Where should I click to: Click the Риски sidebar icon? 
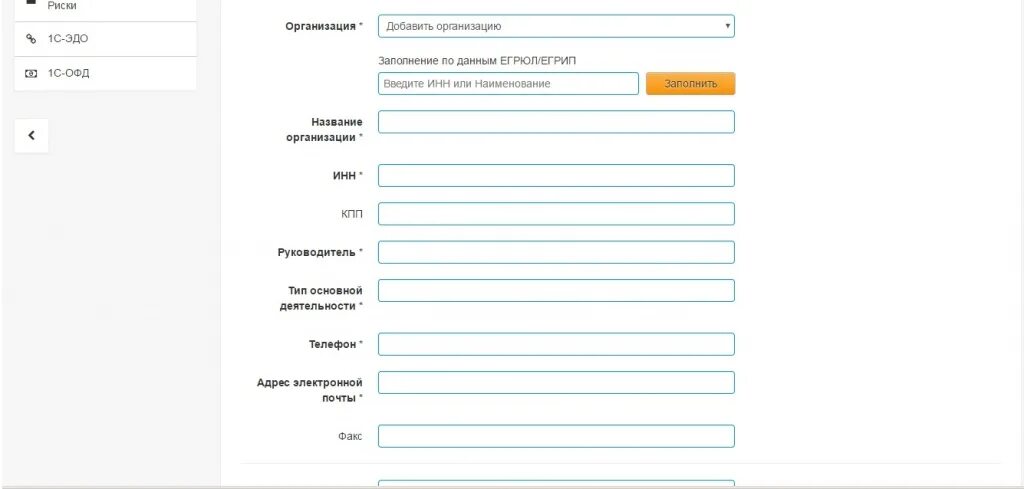pyautogui.click(x=31, y=2)
